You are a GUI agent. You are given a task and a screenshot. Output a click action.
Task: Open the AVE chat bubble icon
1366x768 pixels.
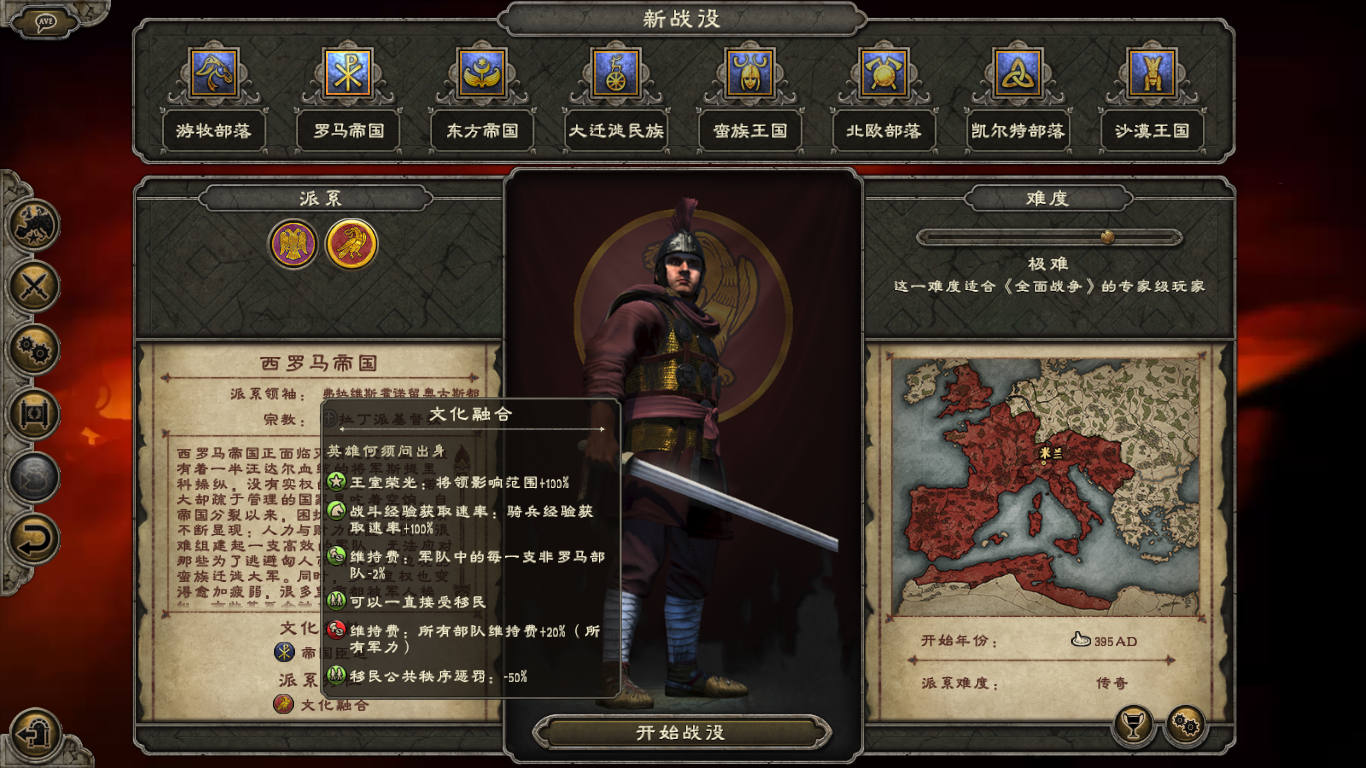click(x=45, y=21)
